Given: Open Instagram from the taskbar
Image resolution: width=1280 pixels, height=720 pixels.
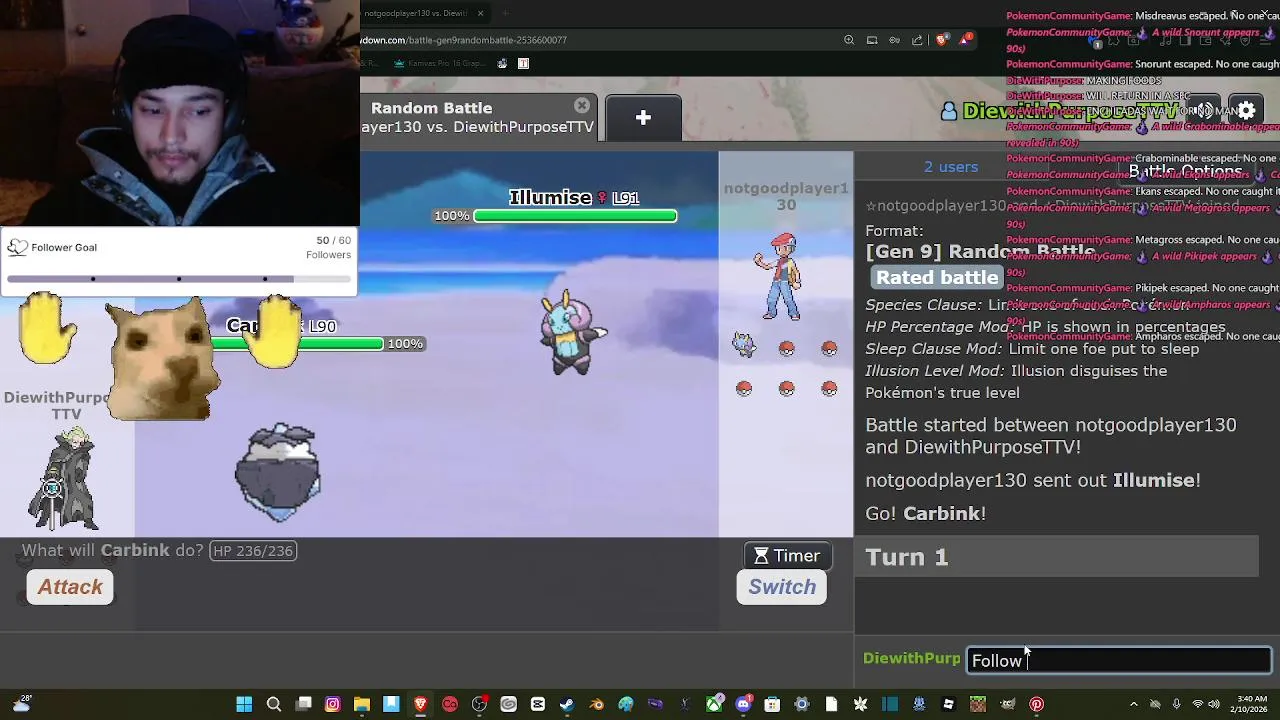Looking at the screenshot, I should tap(333, 705).
